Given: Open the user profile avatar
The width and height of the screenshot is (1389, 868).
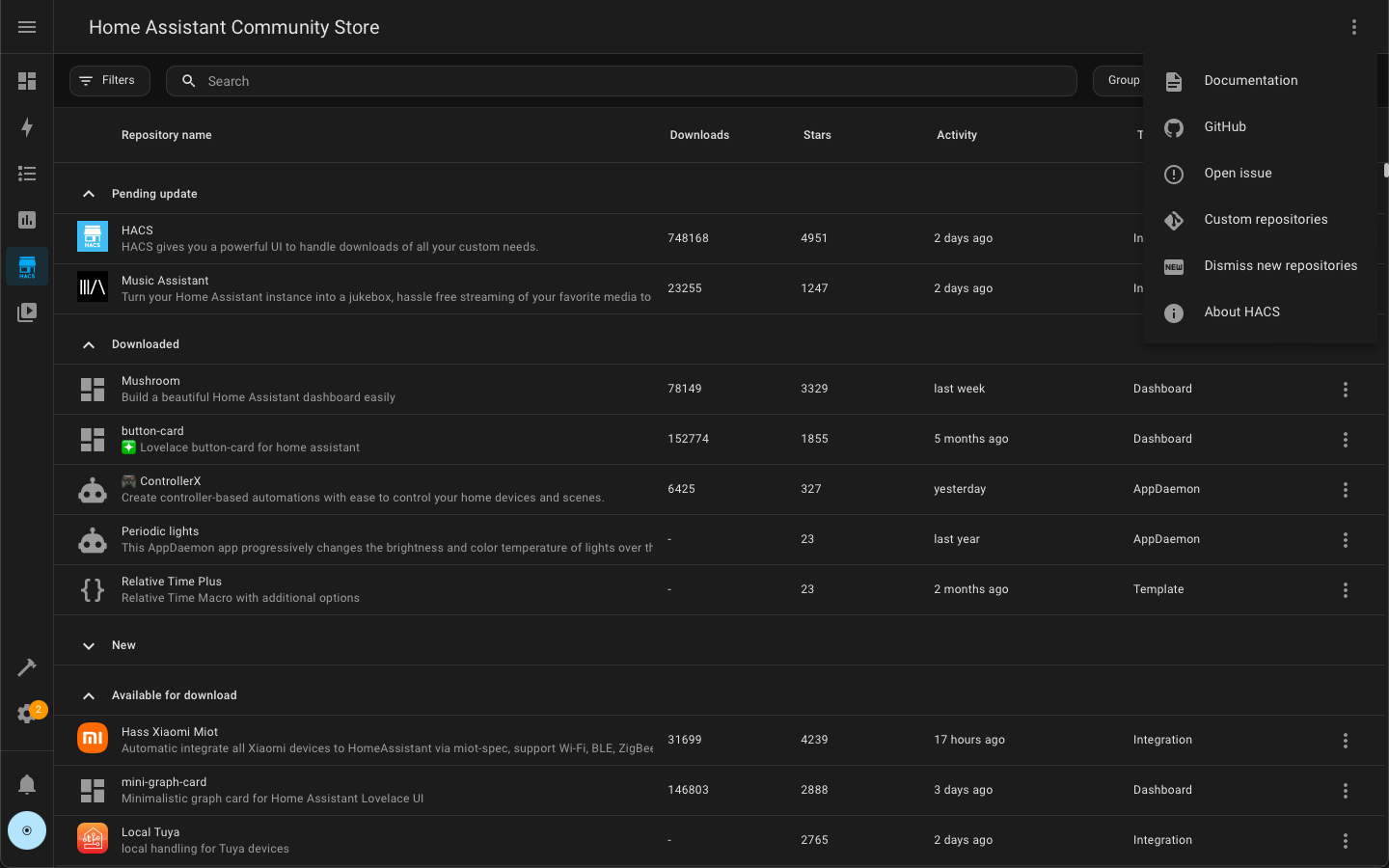Looking at the screenshot, I should pyautogui.click(x=27, y=830).
